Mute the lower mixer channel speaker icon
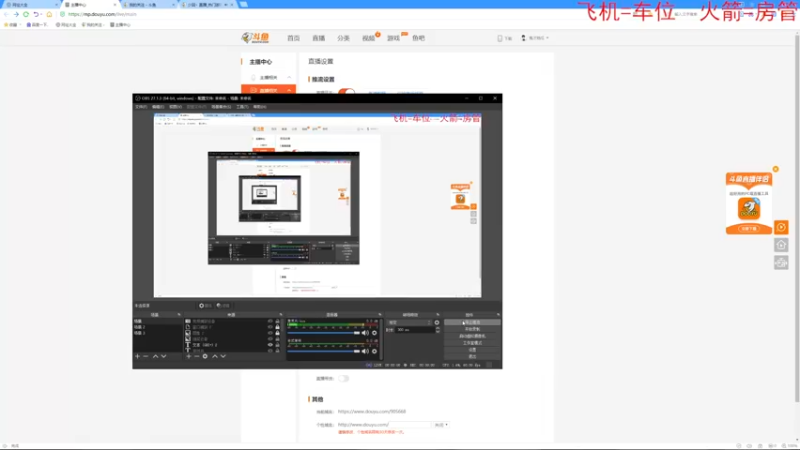The image size is (800, 450). click(365, 351)
